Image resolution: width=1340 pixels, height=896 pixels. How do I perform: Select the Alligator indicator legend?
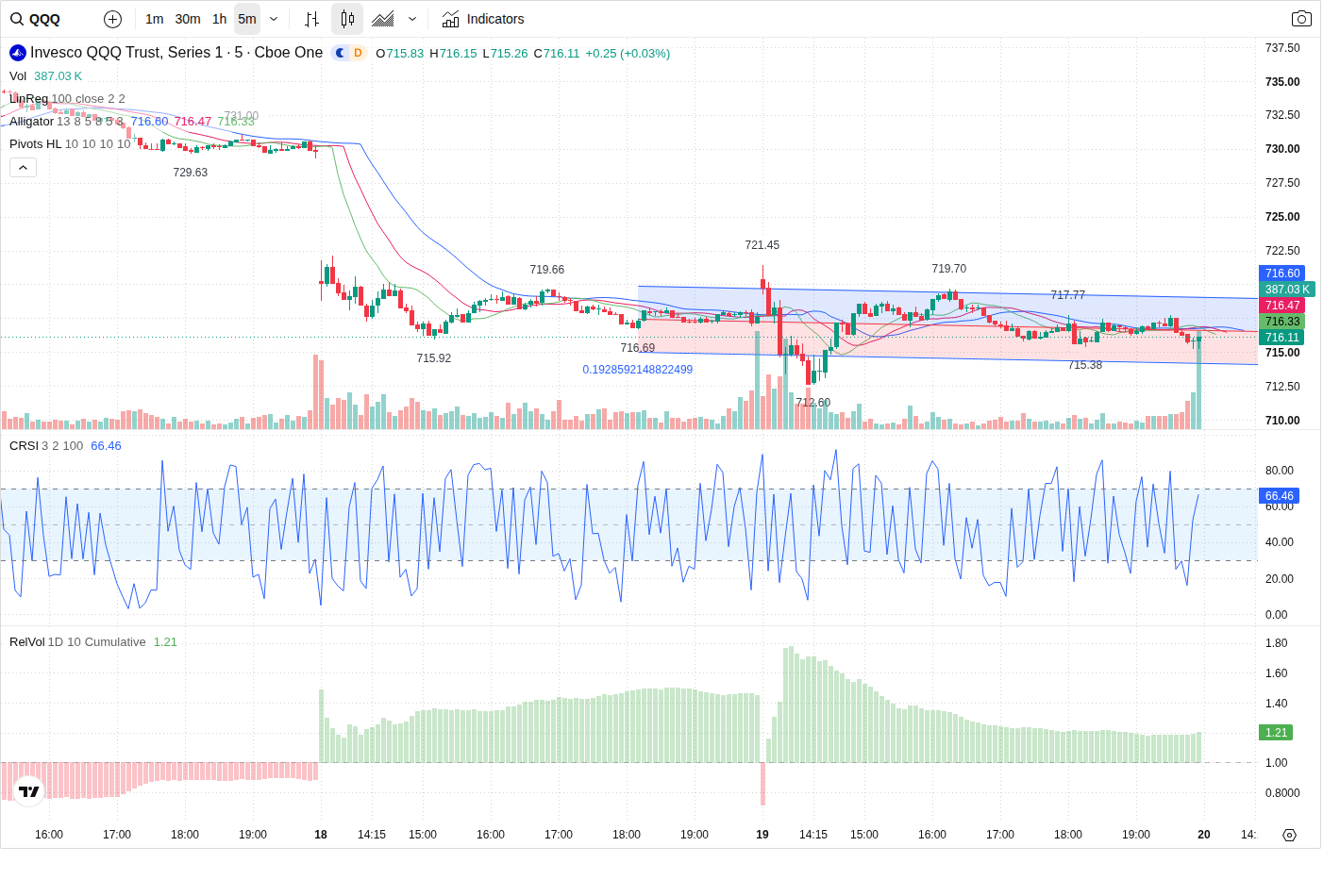point(31,122)
